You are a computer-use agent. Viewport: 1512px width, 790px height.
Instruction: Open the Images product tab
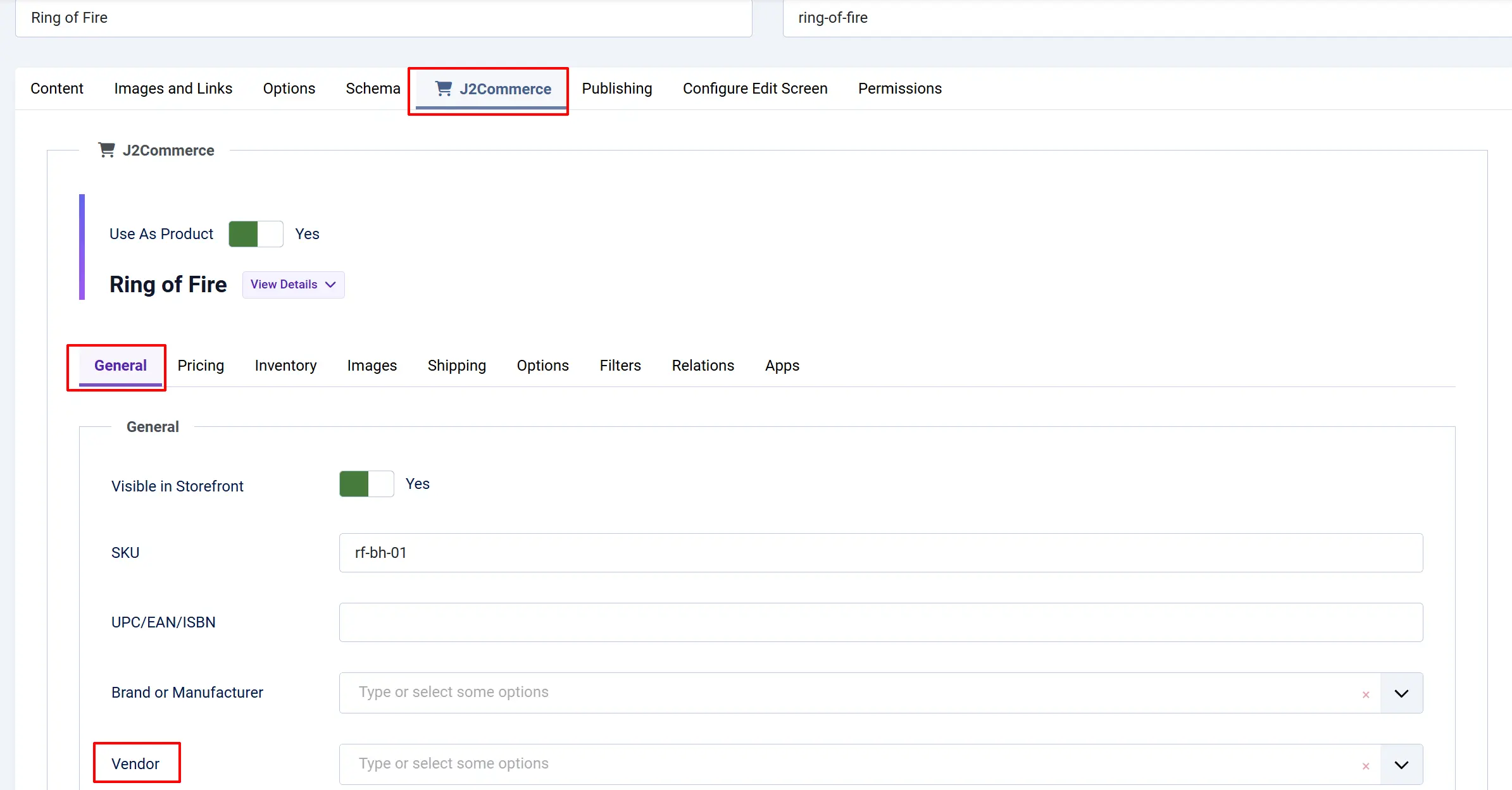pos(372,366)
